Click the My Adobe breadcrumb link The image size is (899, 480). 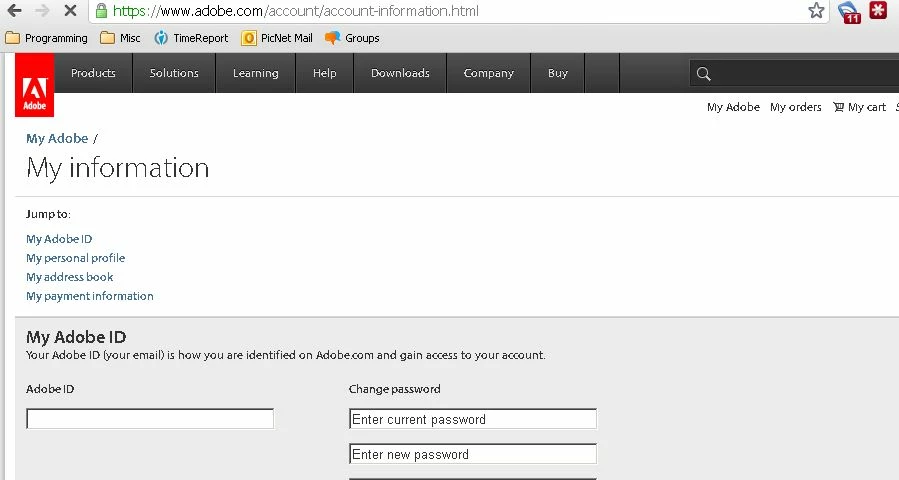point(57,138)
